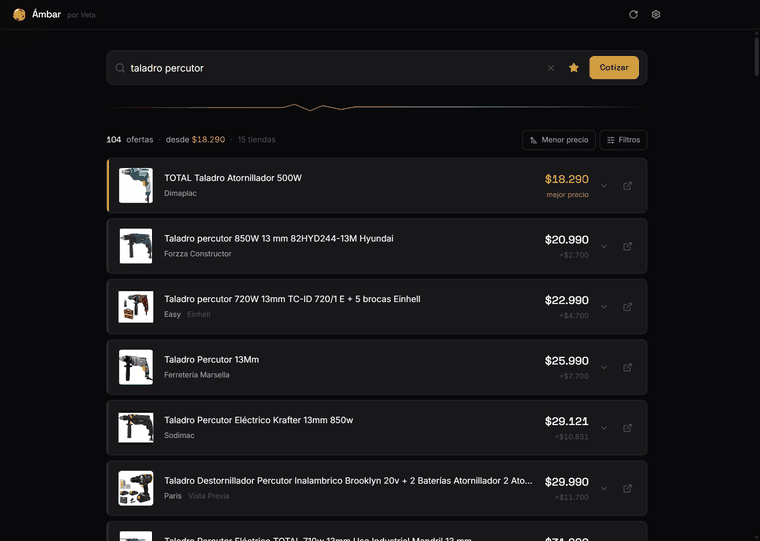The height and width of the screenshot is (541, 760).
Task: Click the $22.990 price
Action: (x=567, y=301)
